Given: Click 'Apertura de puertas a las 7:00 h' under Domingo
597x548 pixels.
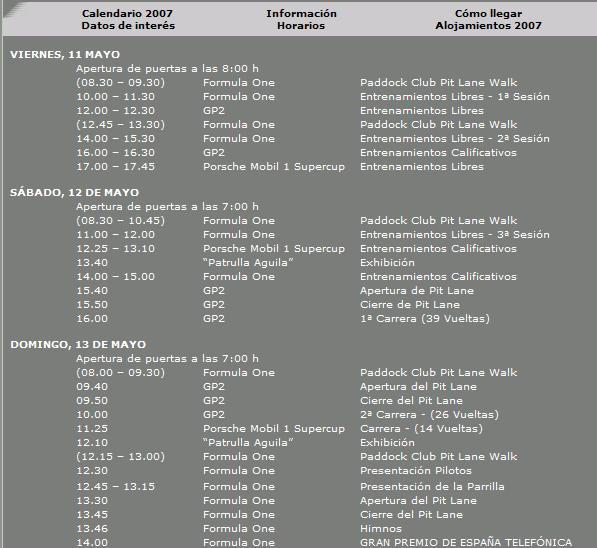Looking at the screenshot, I should tap(168, 358).
